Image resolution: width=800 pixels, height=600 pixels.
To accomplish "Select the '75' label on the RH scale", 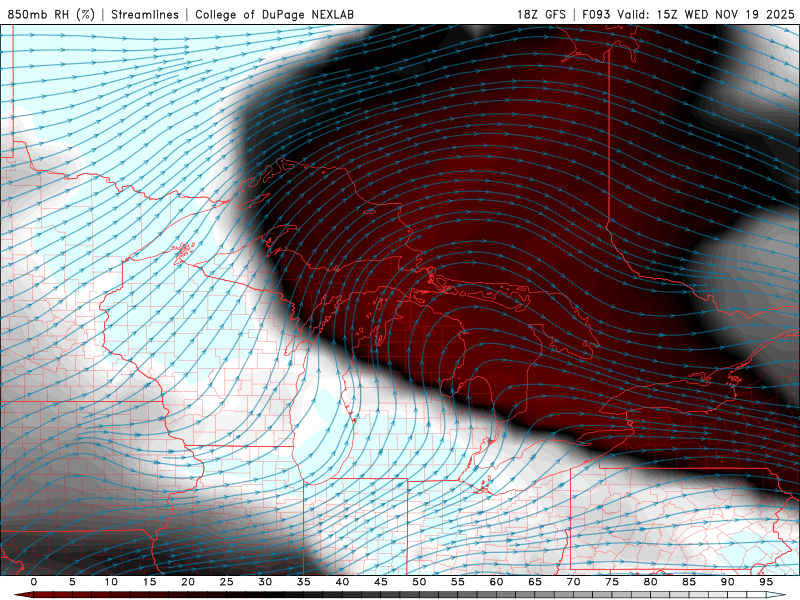I will (x=612, y=582).
